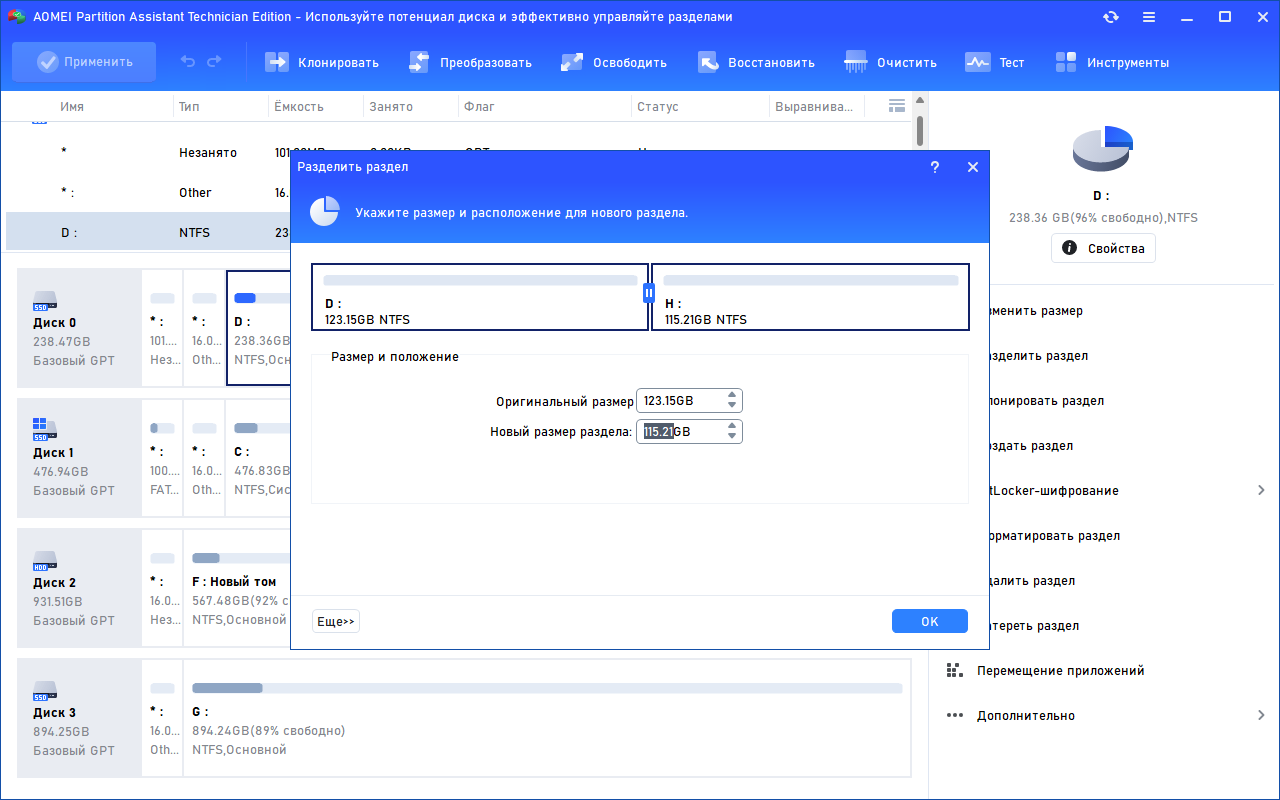
Task: Open the Restore (Восстановить) tool
Action: point(756,62)
